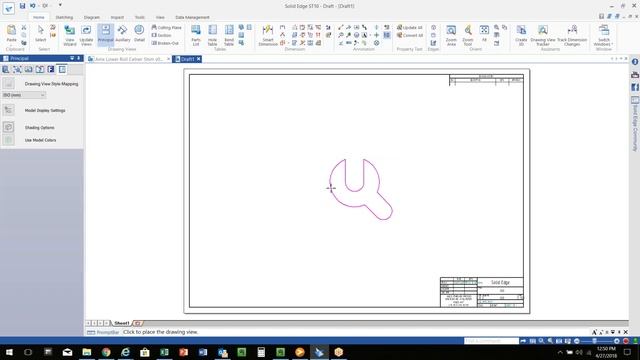Image resolution: width=640 pixels, height=360 pixels.
Task: Open the View ribbon tab
Action: pyautogui.click(x=160, y=17)
